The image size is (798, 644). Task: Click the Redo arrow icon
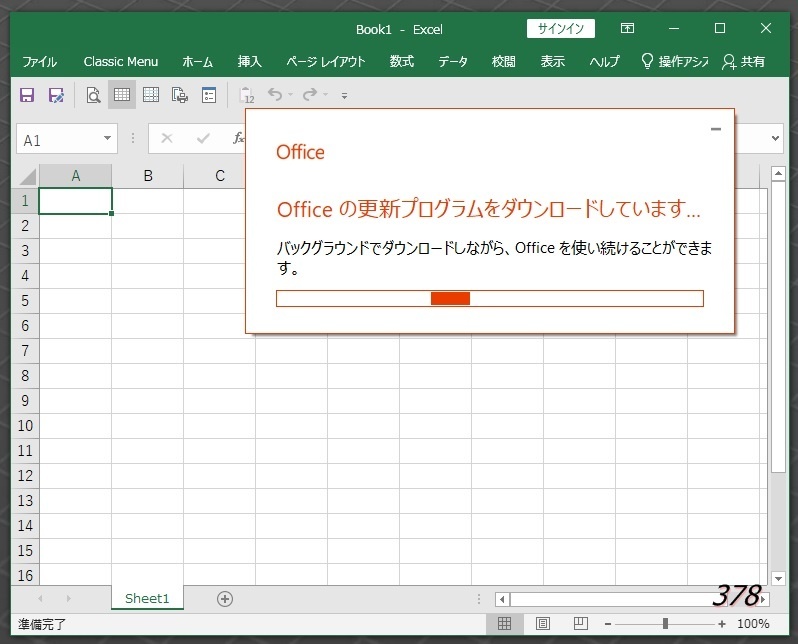pyautogui.click(x=309, y=94)
